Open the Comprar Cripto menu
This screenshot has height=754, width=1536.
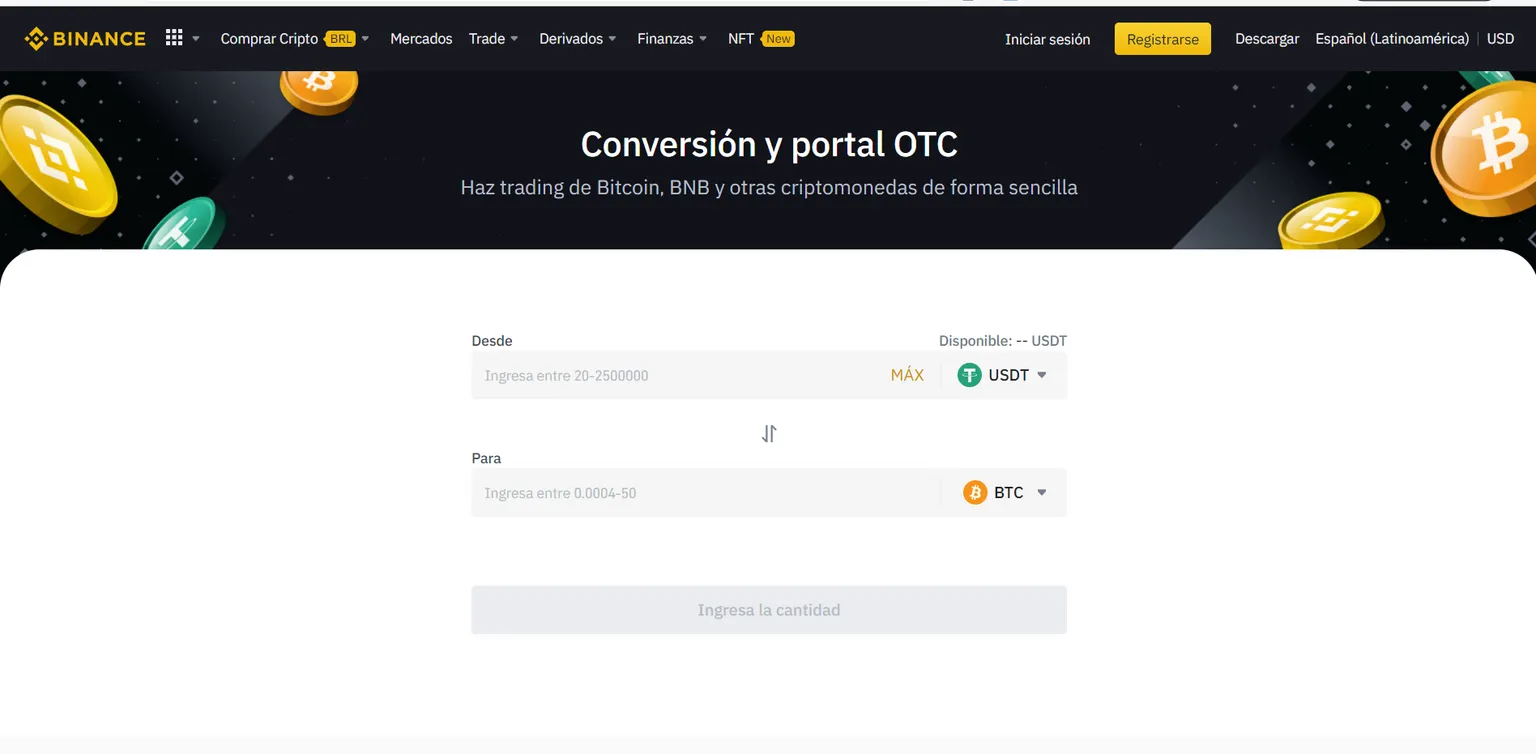click(x=269, y=39)
